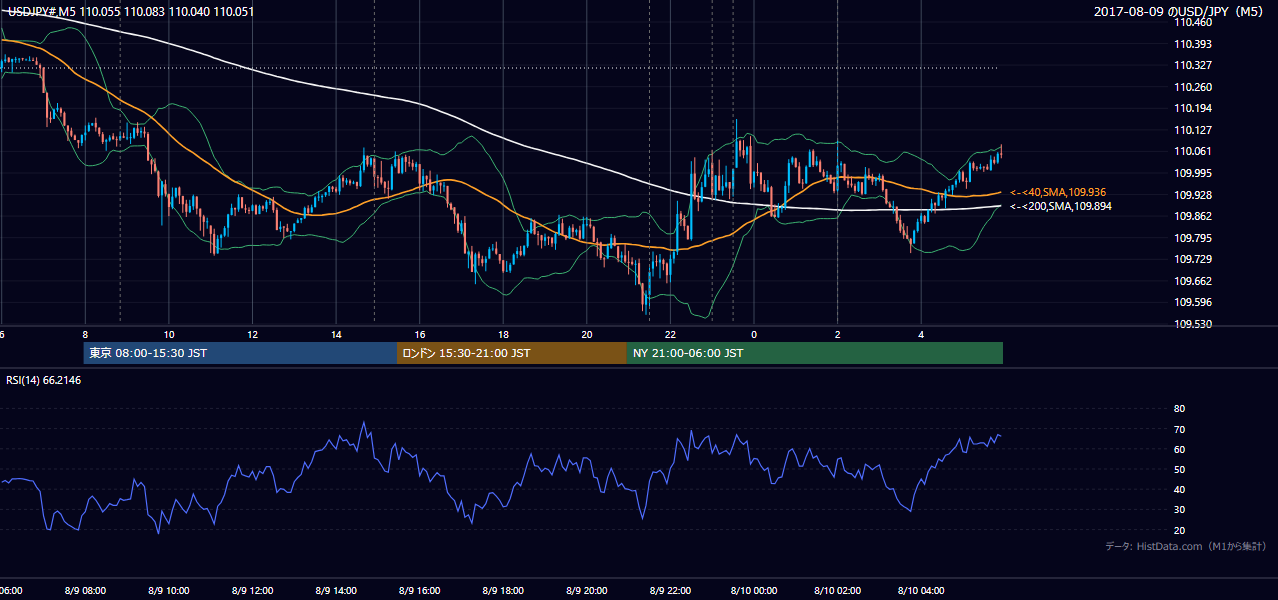
Task: Click bottom time label 8/9 22:00
Action: tap(670, 591)
